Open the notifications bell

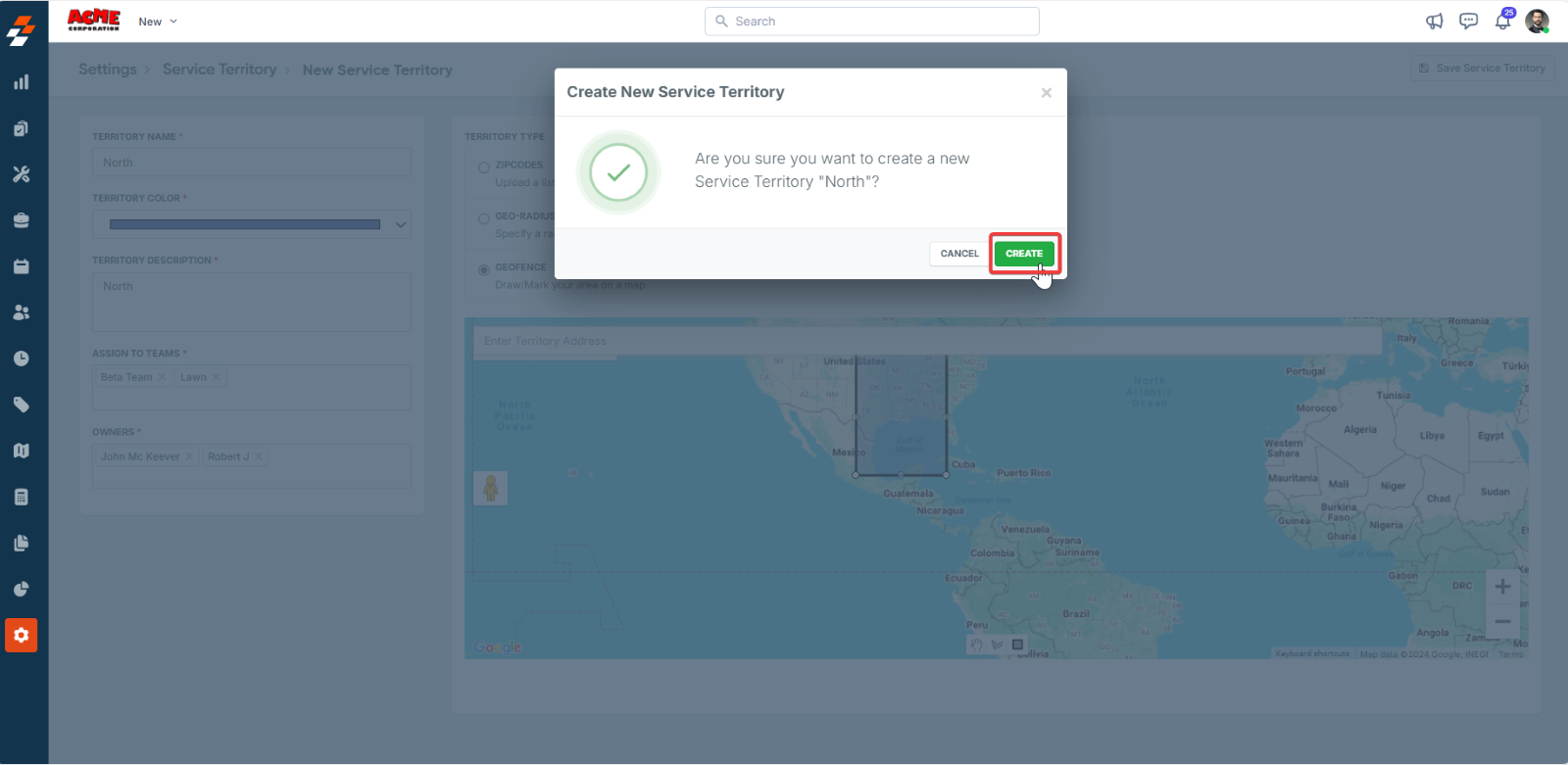(1502, 21)
